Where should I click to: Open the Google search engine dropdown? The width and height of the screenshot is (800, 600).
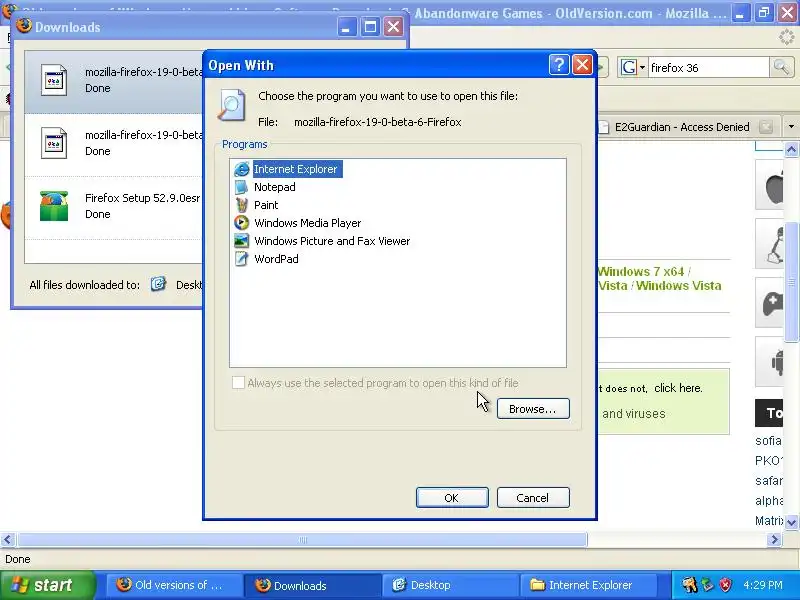pos(633,67)
